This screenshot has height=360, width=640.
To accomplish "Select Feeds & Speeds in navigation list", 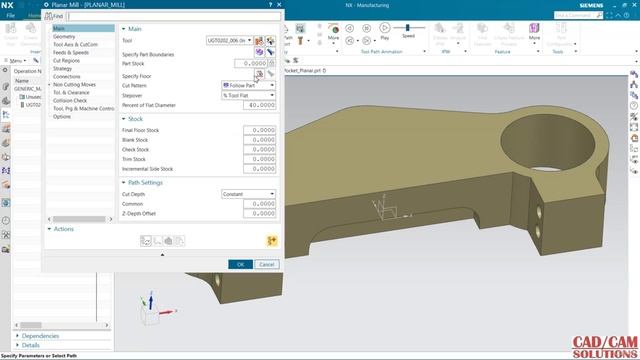I will 71,52.
